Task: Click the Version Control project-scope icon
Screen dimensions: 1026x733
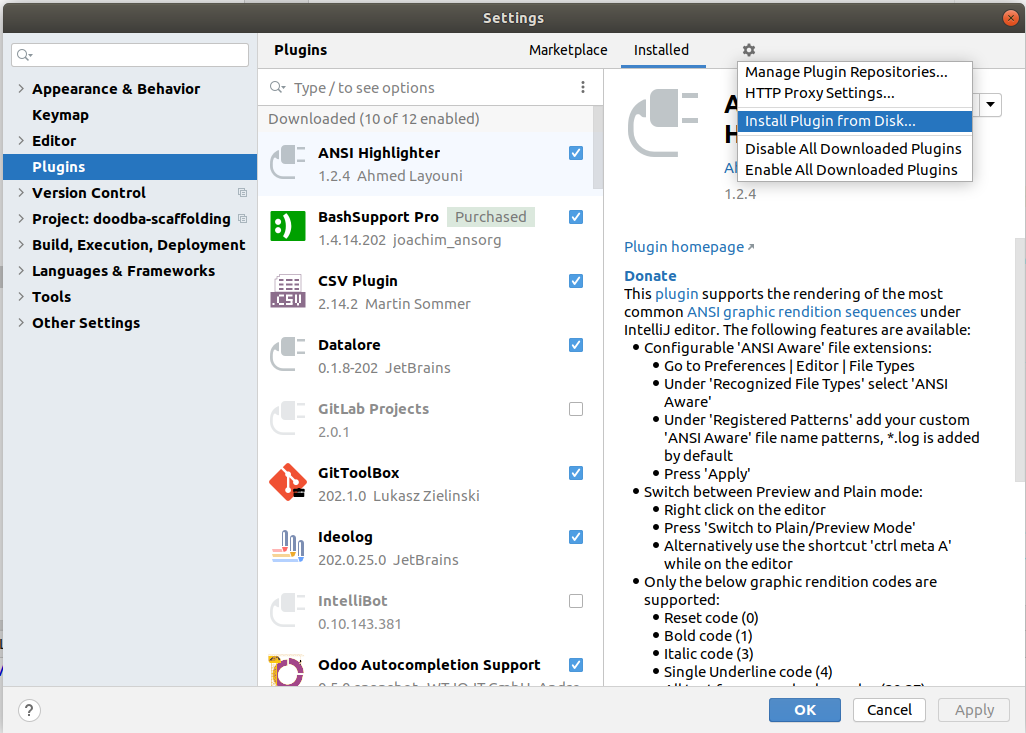Action: 243,192
